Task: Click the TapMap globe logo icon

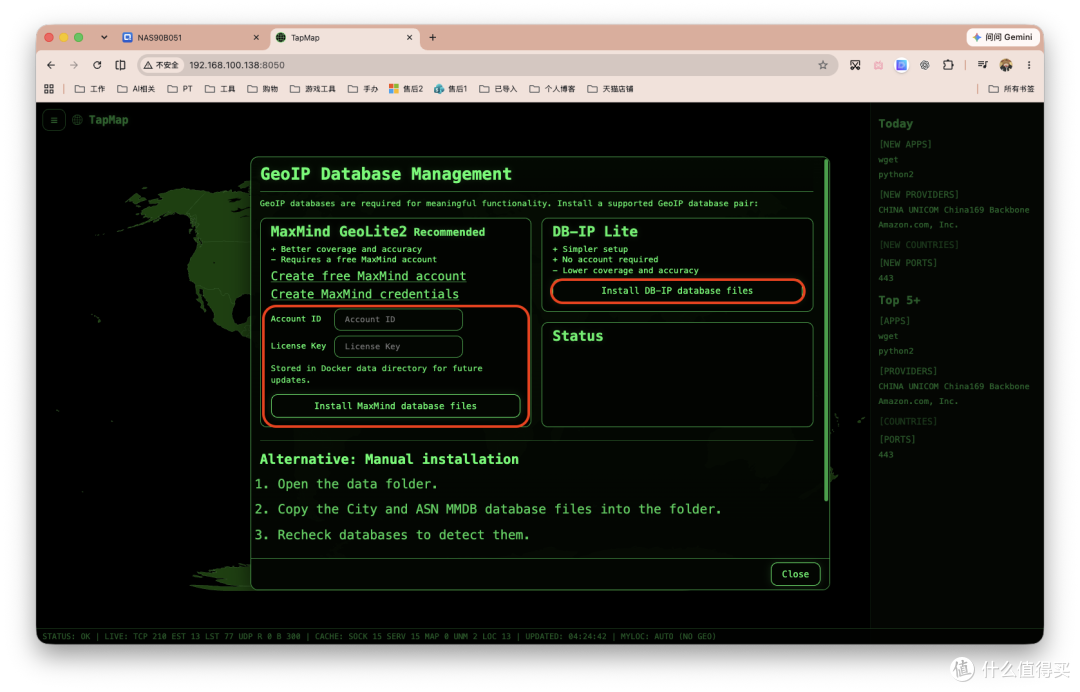Action: point(77,120)
